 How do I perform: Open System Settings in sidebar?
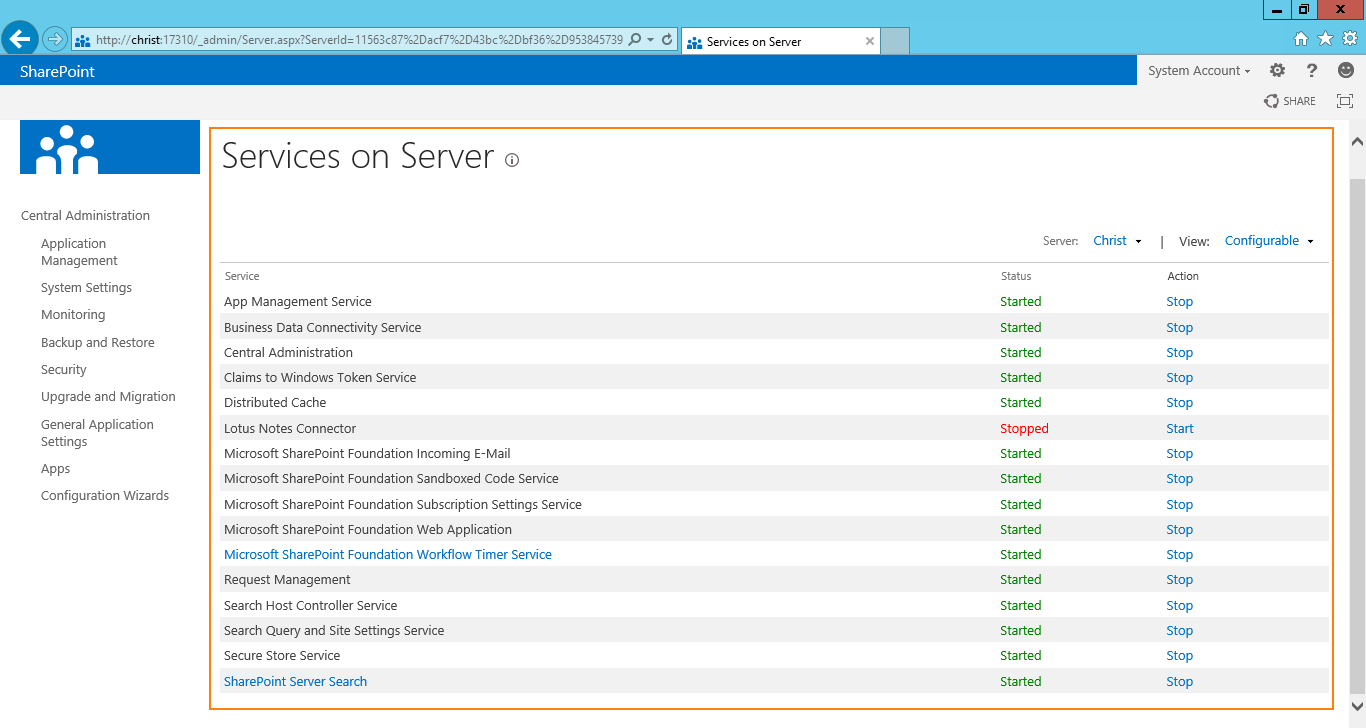(86, 287)
